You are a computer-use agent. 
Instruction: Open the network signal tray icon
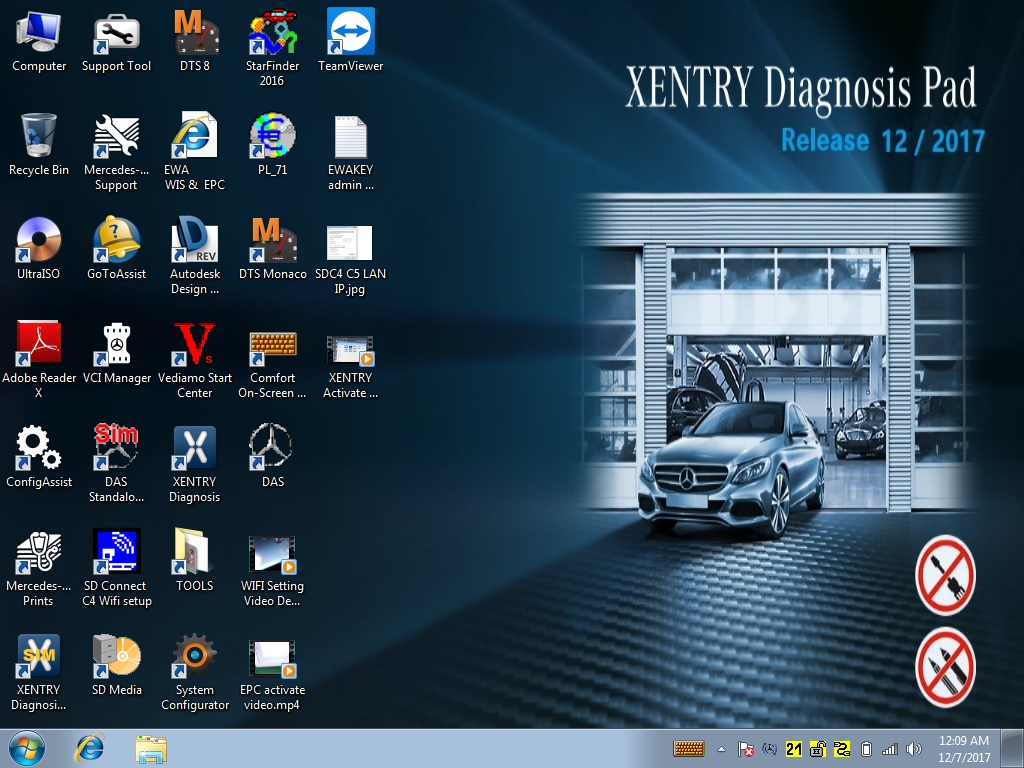tap(889, 749)
